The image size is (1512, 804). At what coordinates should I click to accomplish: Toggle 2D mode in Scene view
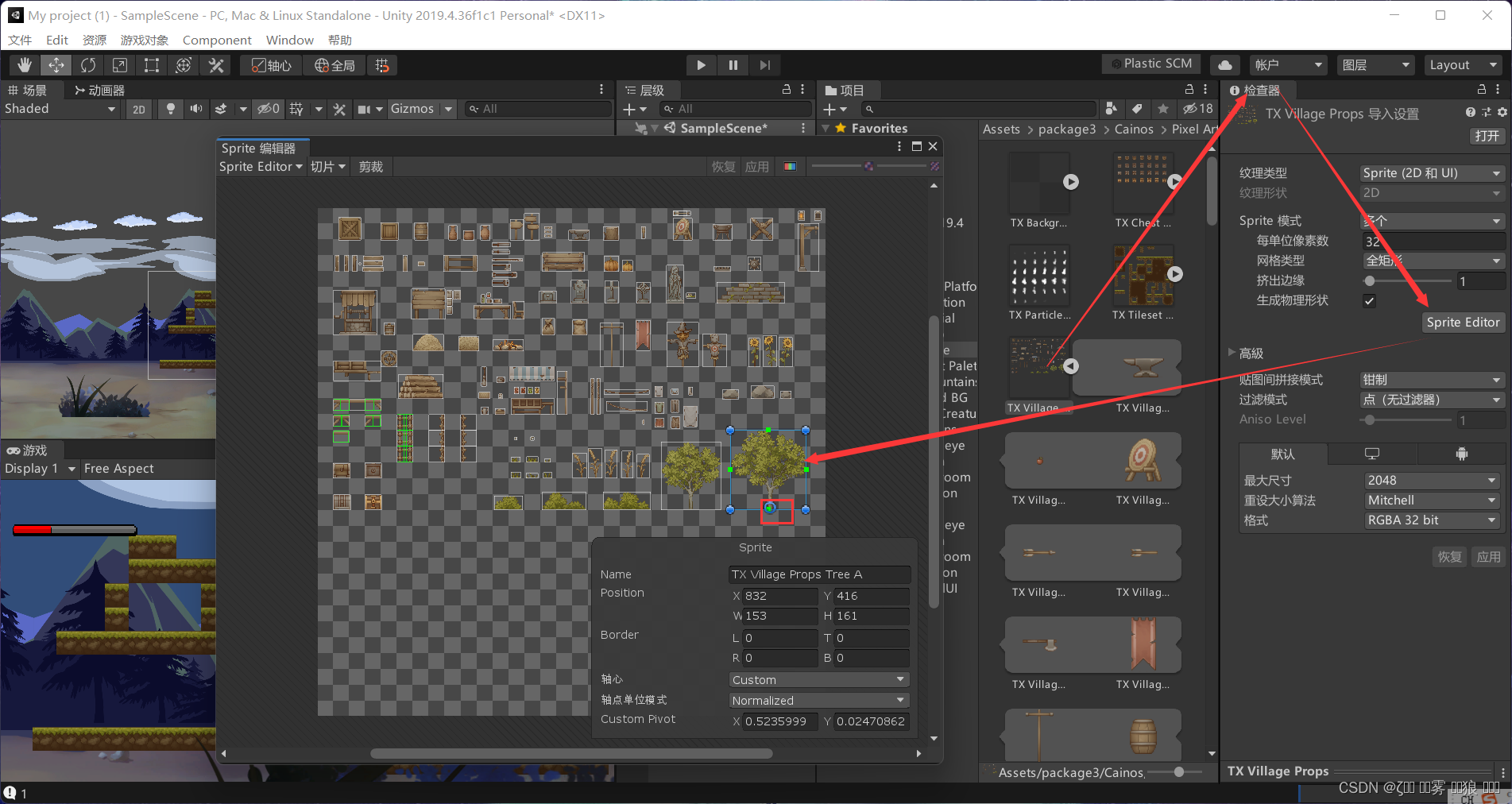tap(139, 109)
